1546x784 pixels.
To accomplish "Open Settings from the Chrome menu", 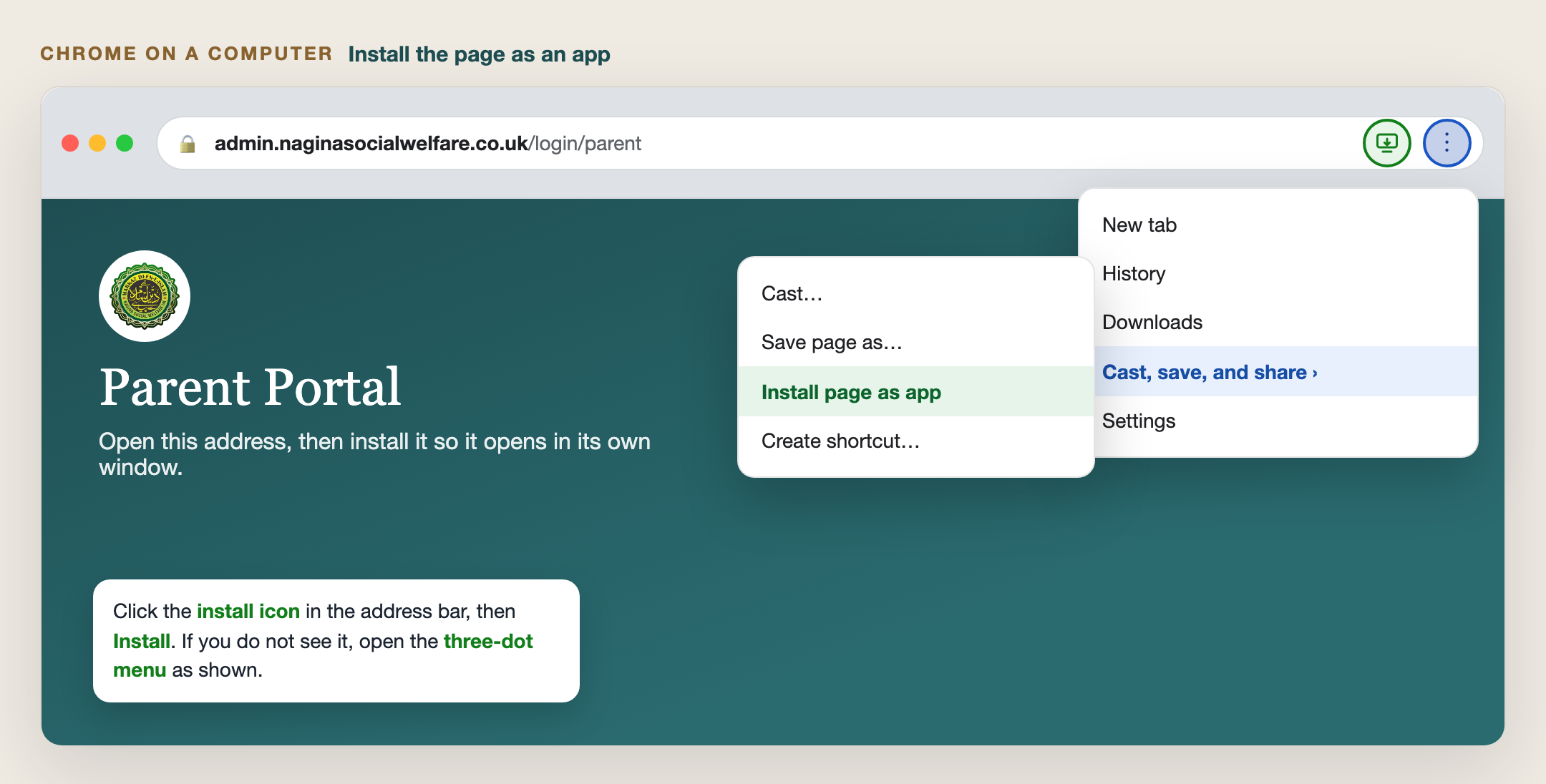I will point(1278,421).
